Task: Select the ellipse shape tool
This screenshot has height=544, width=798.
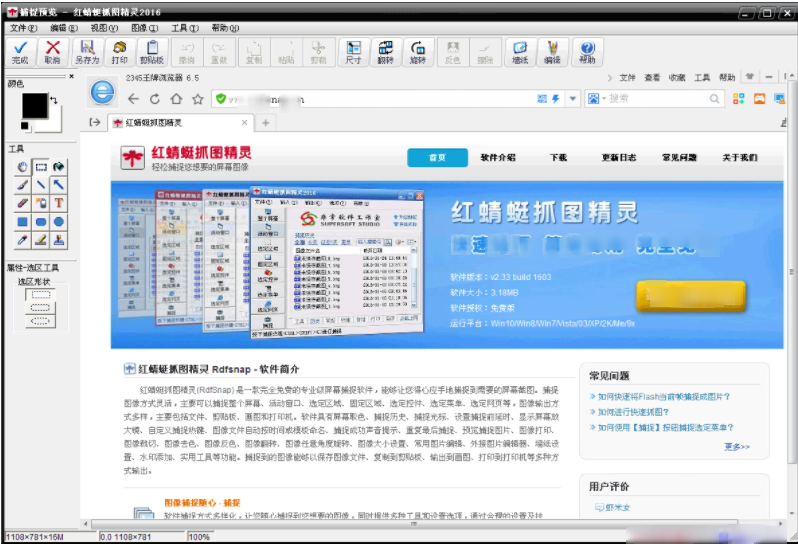Action: [59, 222]
